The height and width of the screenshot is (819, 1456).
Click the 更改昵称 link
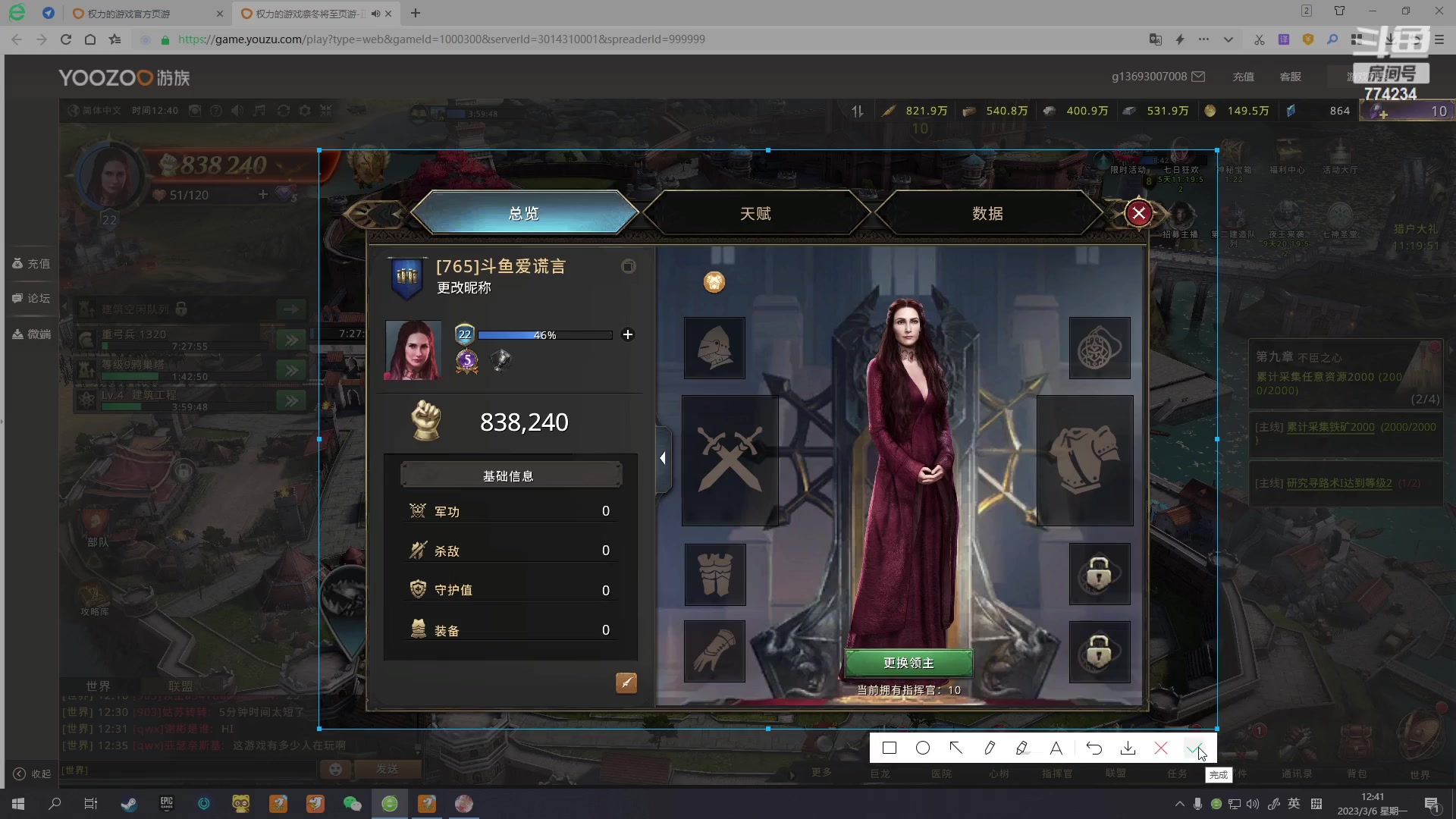point(464,288)
